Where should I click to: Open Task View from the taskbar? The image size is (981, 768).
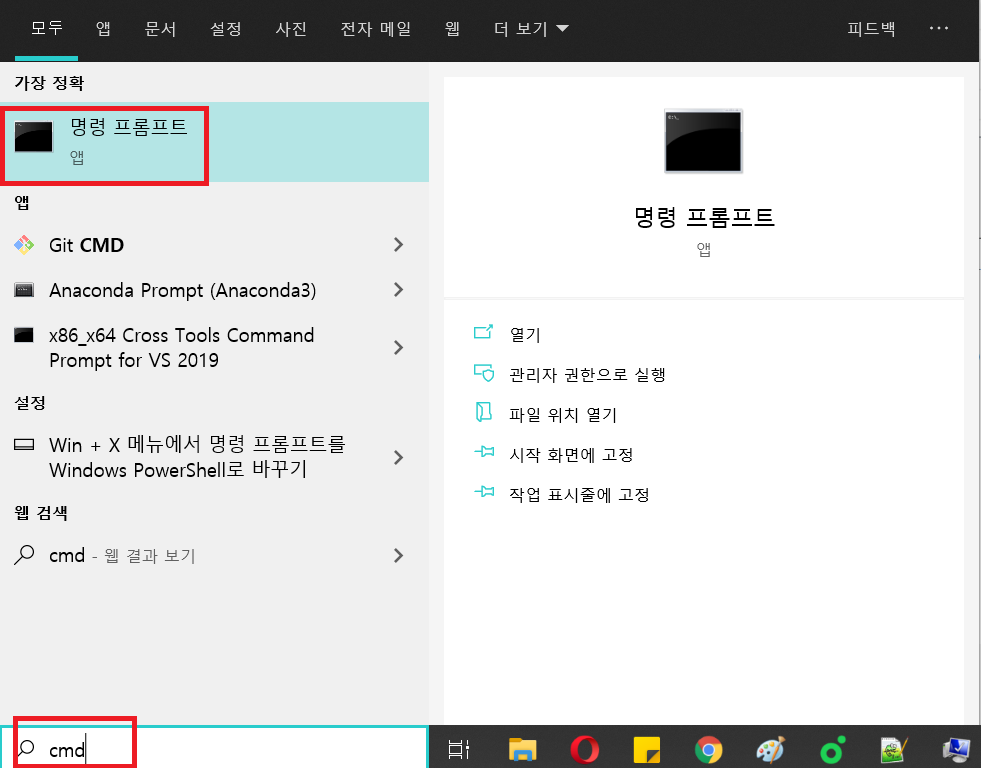point(459,749)
